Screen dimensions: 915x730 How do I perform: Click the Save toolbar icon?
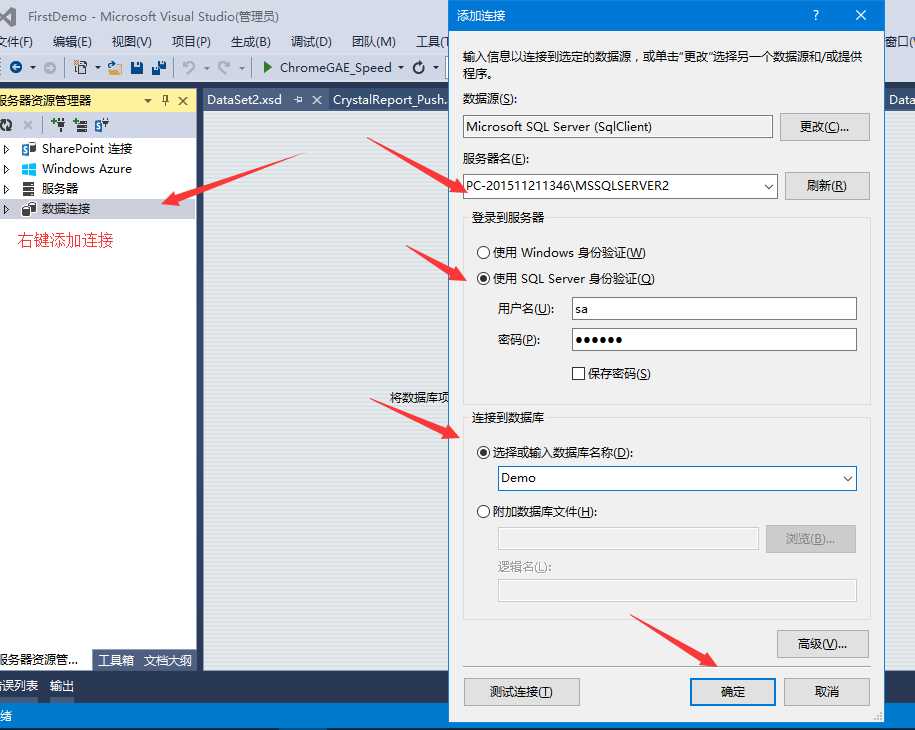(137, 68)
